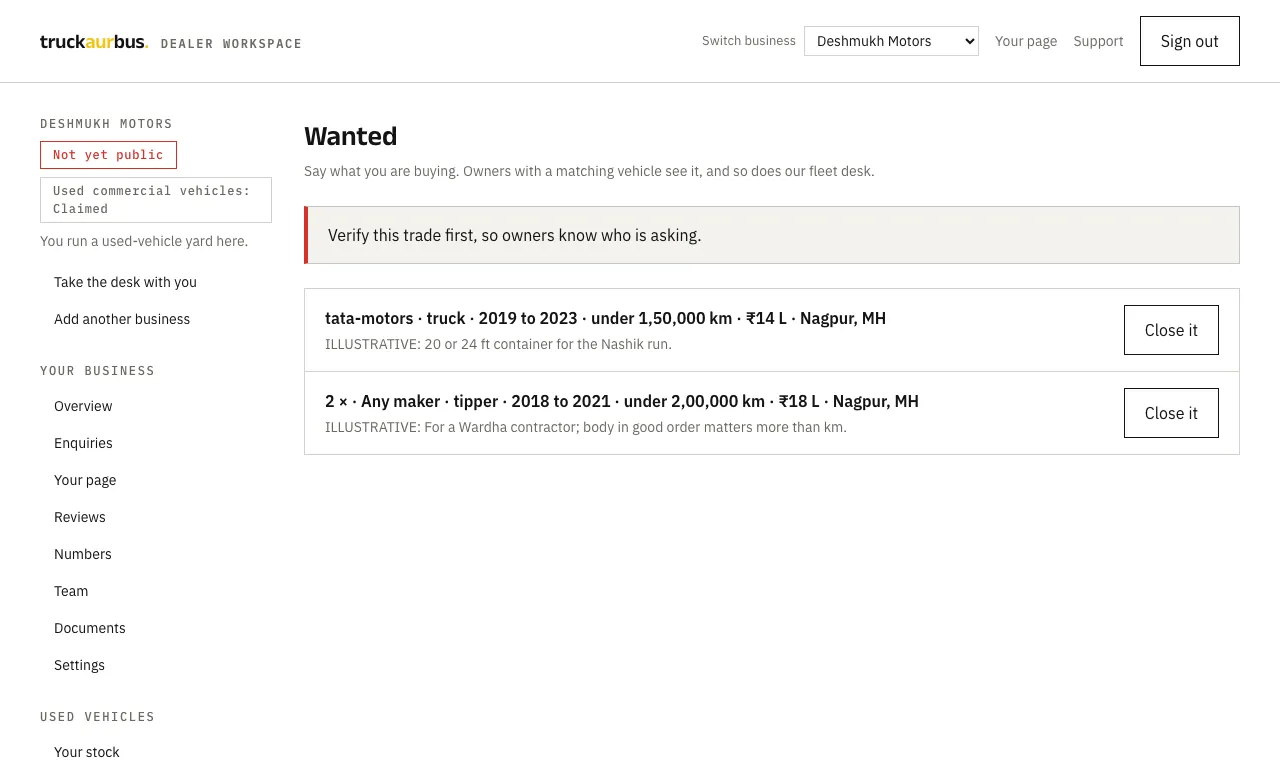View the Reviews section
Image resolution: width=1280 pixels, height=760 pixels.
80,517
